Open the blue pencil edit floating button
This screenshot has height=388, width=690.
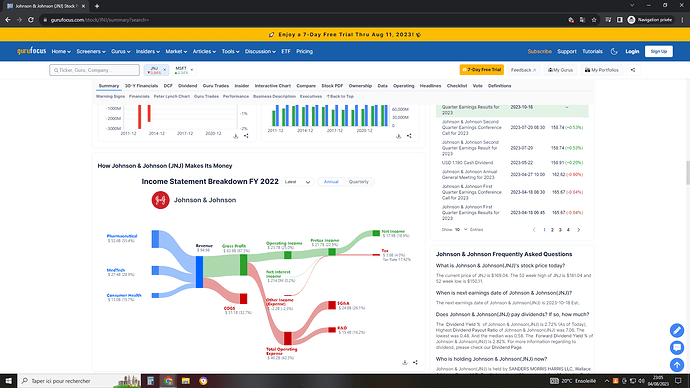click(x=677, y=330)
